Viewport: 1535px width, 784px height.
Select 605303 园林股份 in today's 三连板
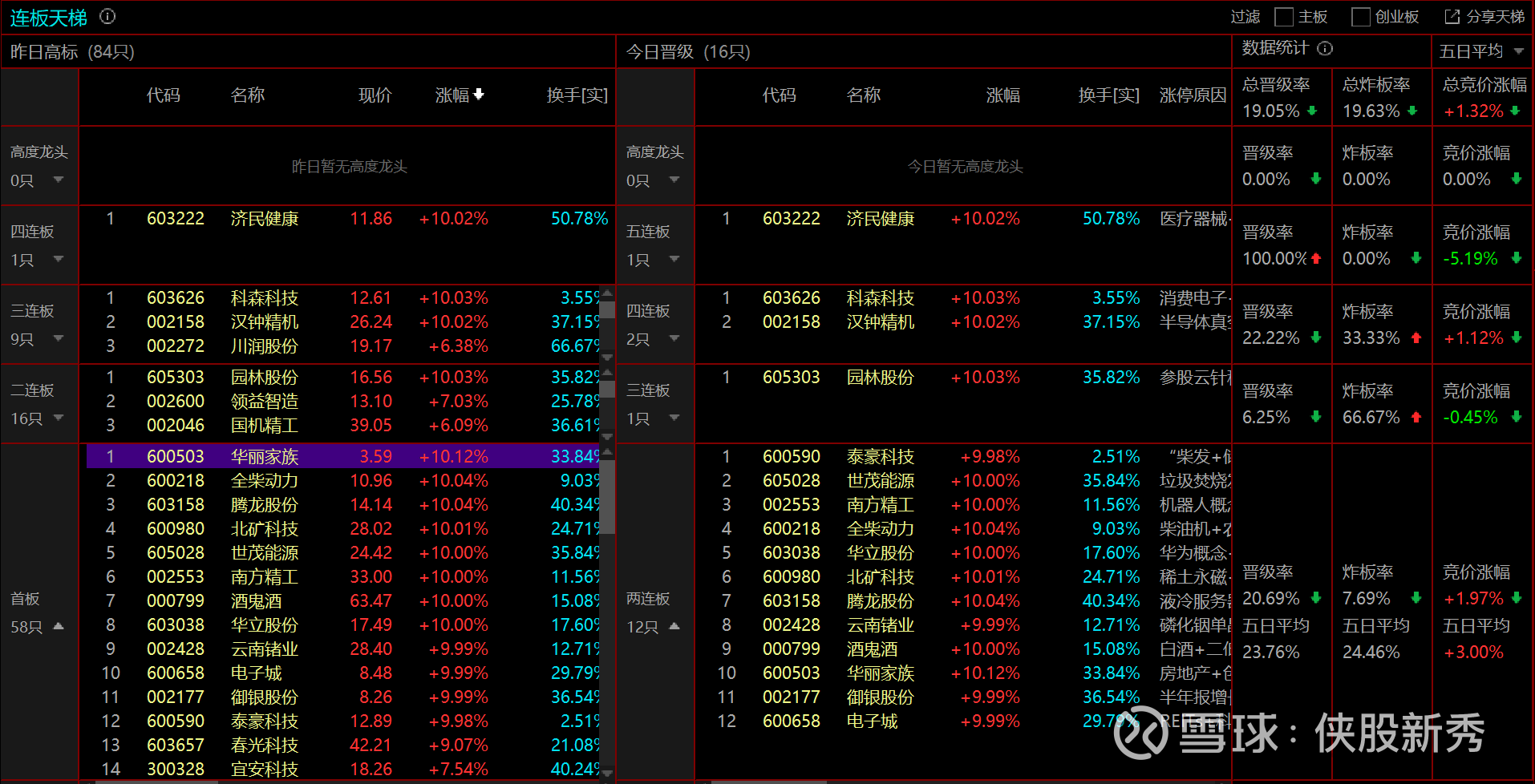(x=964, y=378)
